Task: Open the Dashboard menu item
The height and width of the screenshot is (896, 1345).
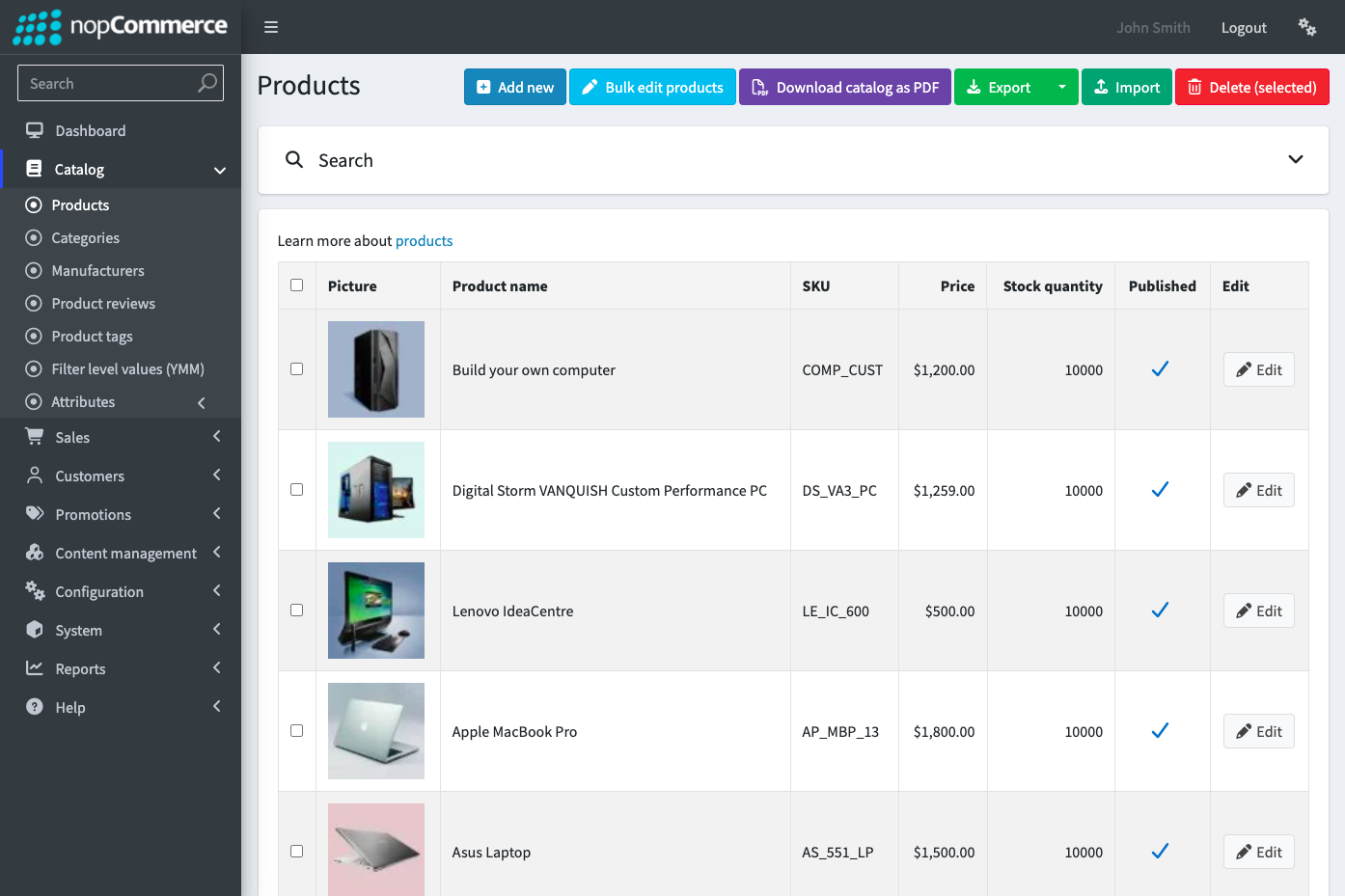Action: 121,130
